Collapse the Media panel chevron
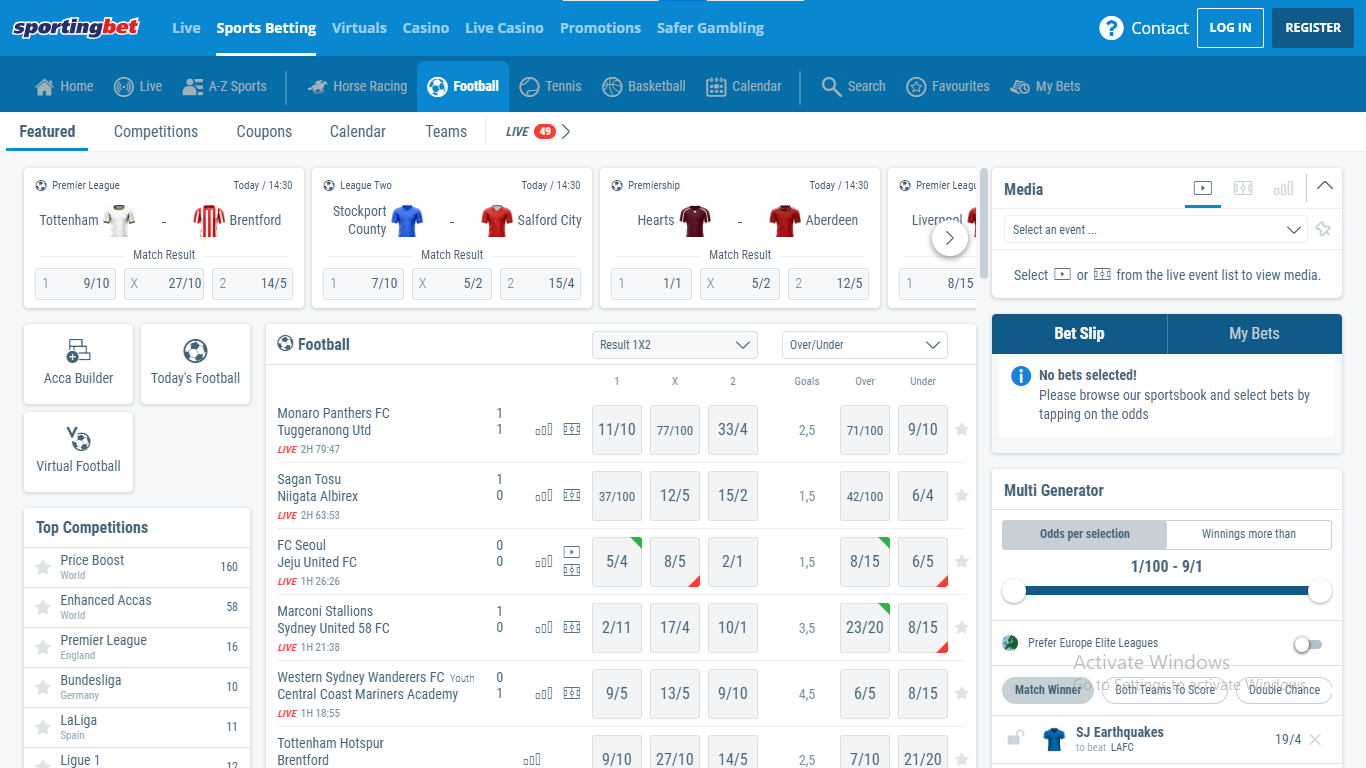The height and width of the screenshot is (768, 1366). 1325,187
